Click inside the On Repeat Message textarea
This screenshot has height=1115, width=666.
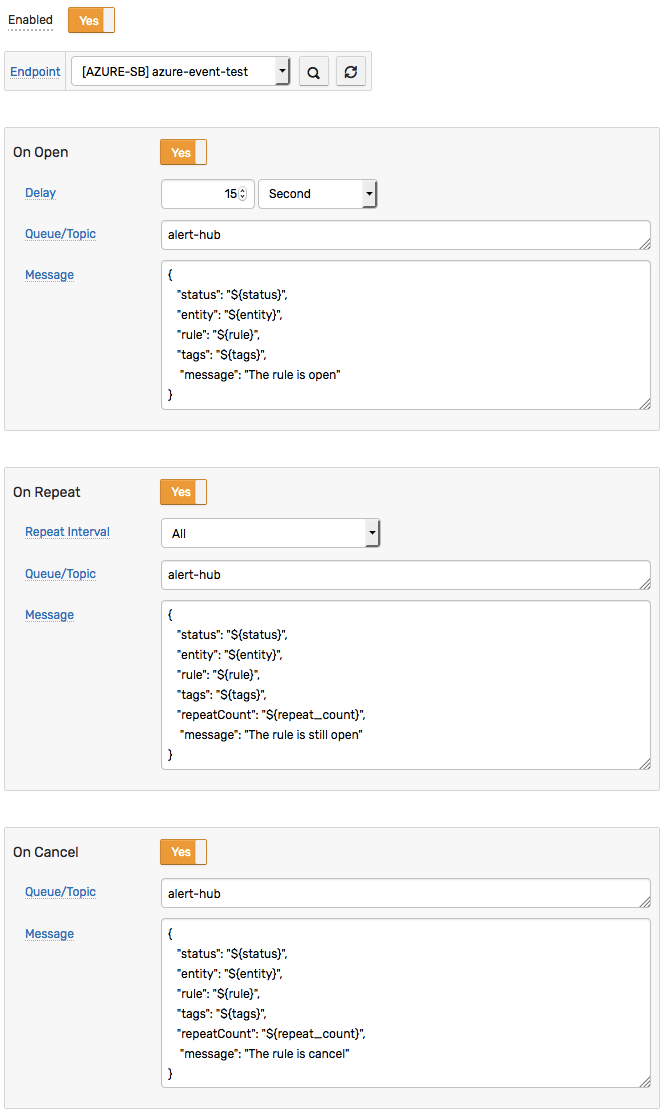click(x=406, y=685)
